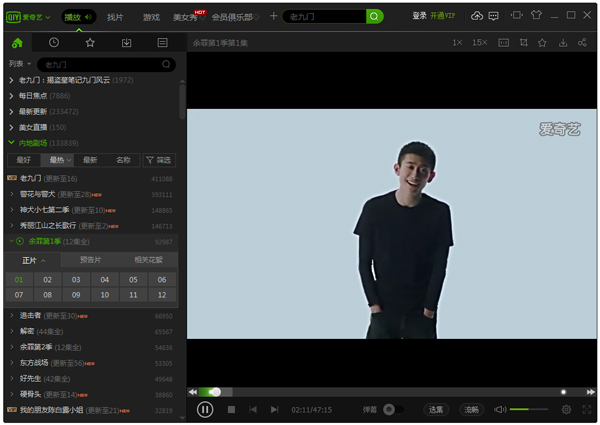Click the video progress bar knob

(x=216, y=392)
